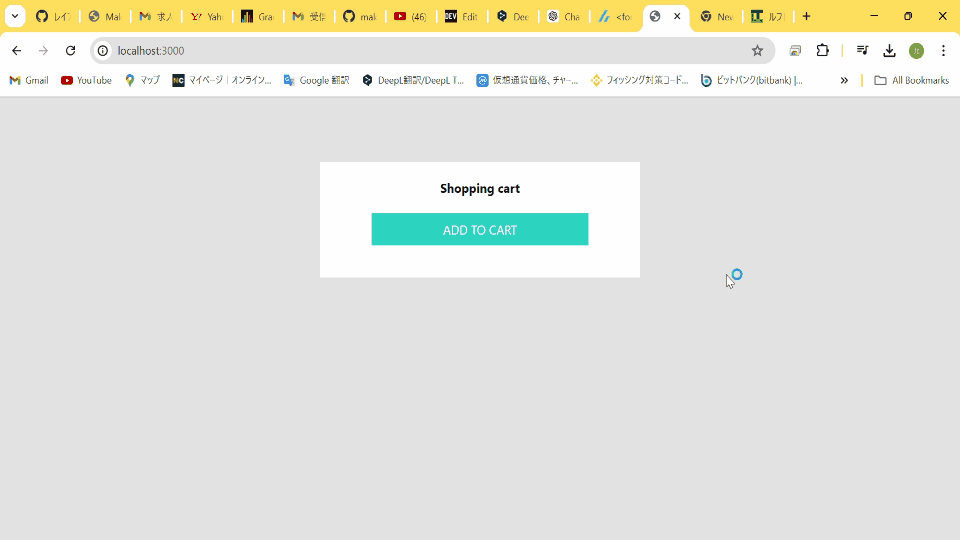Open the フィッシング対策コード bookmark
Screen dimensions: 960x540
[640, 80]
